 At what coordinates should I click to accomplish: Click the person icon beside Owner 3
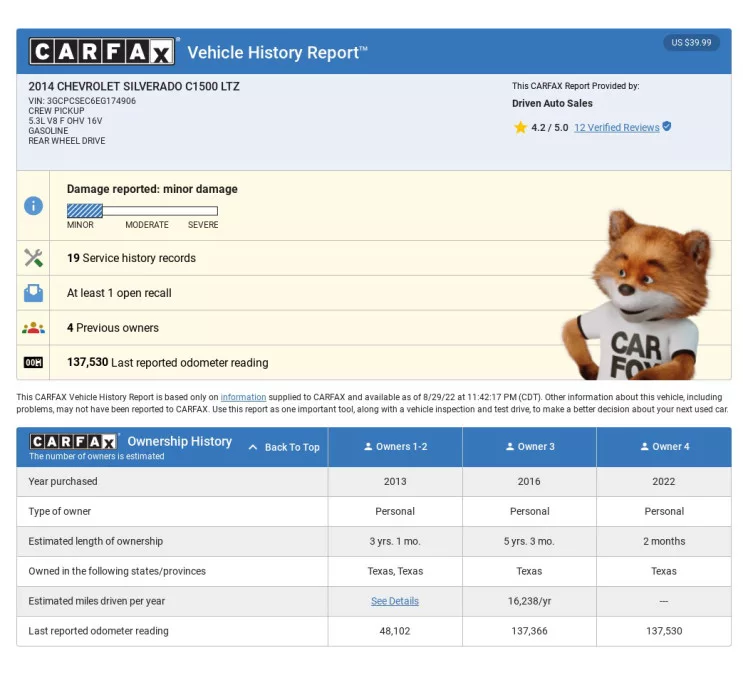pos(509,446)
